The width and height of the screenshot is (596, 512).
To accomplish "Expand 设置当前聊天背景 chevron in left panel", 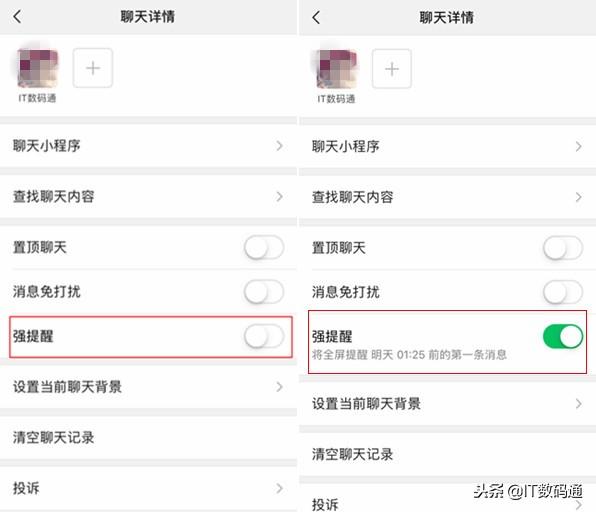I will pyautogui.click(x=280, y=387).
